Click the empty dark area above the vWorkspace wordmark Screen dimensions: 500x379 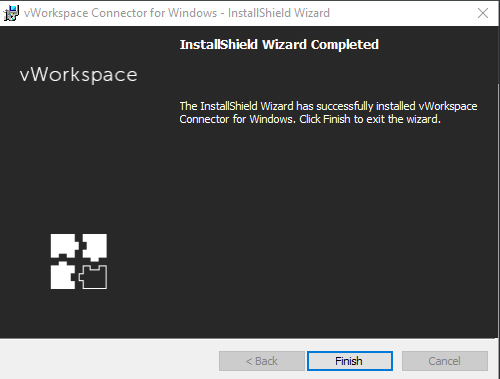(x=79, y=45)
